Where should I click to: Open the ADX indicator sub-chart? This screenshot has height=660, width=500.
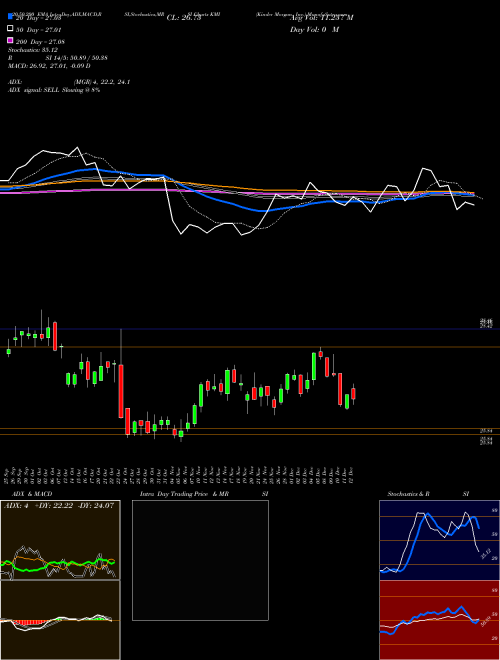click(x=60, y=540)
